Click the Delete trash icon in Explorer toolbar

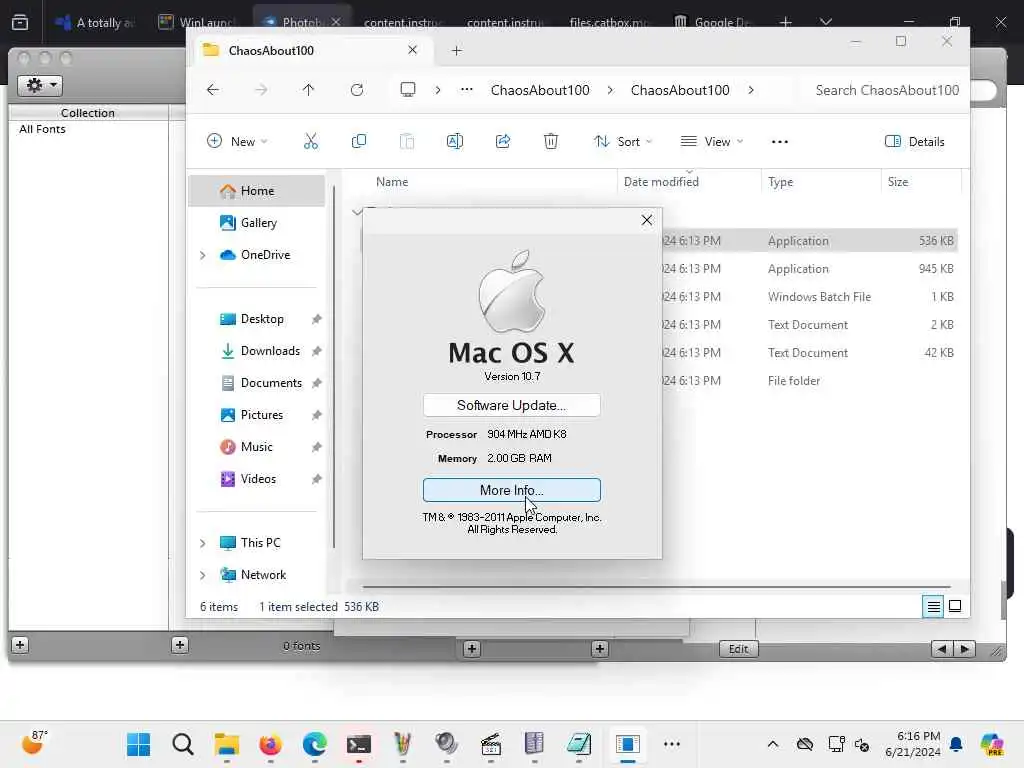551,141
